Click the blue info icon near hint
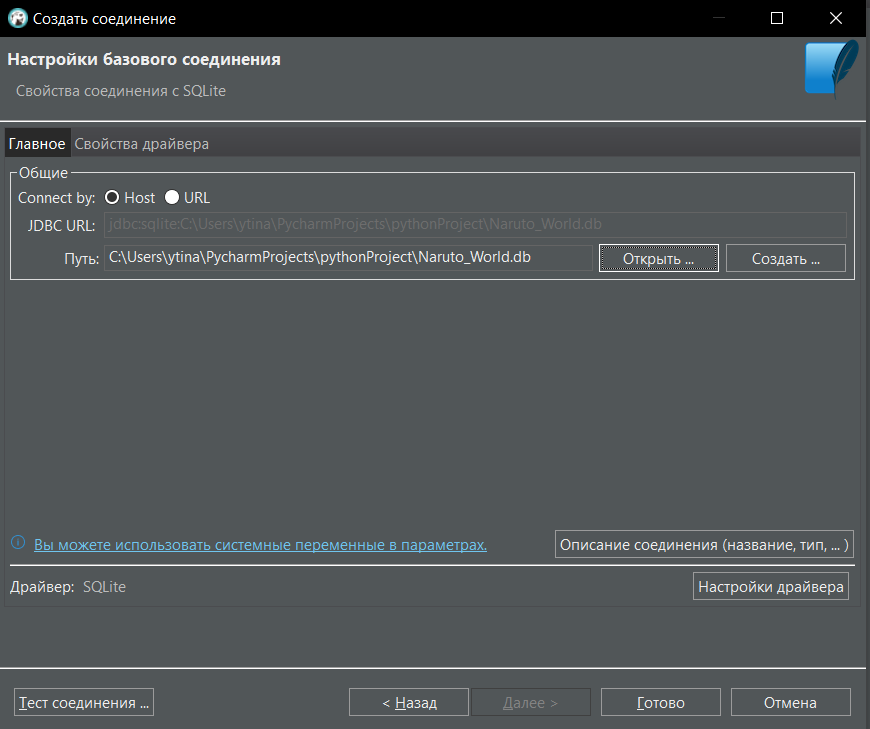The height and width of the screenshot is (729, 870). click(18, 543)
